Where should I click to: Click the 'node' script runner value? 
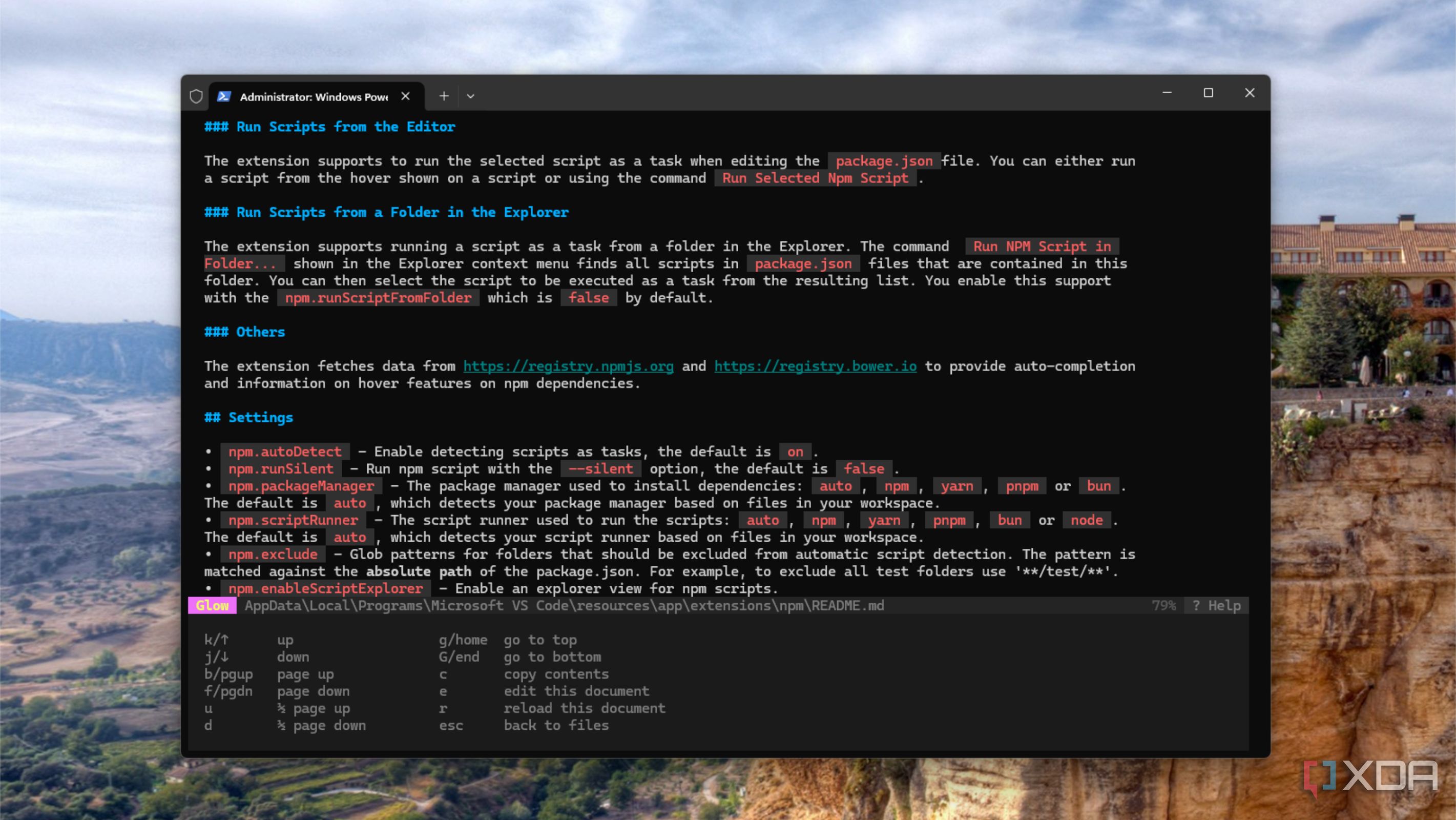click(1086, 520)
